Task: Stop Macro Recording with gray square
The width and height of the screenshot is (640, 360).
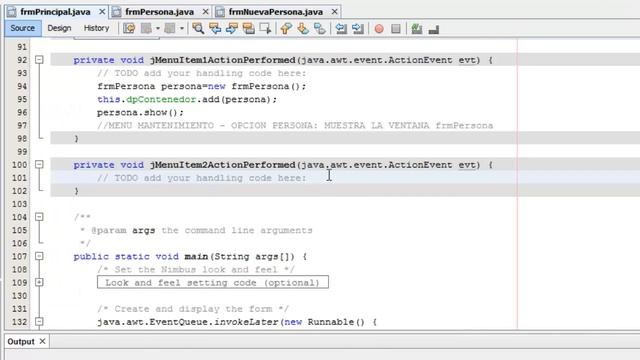Action: point(396,29)
